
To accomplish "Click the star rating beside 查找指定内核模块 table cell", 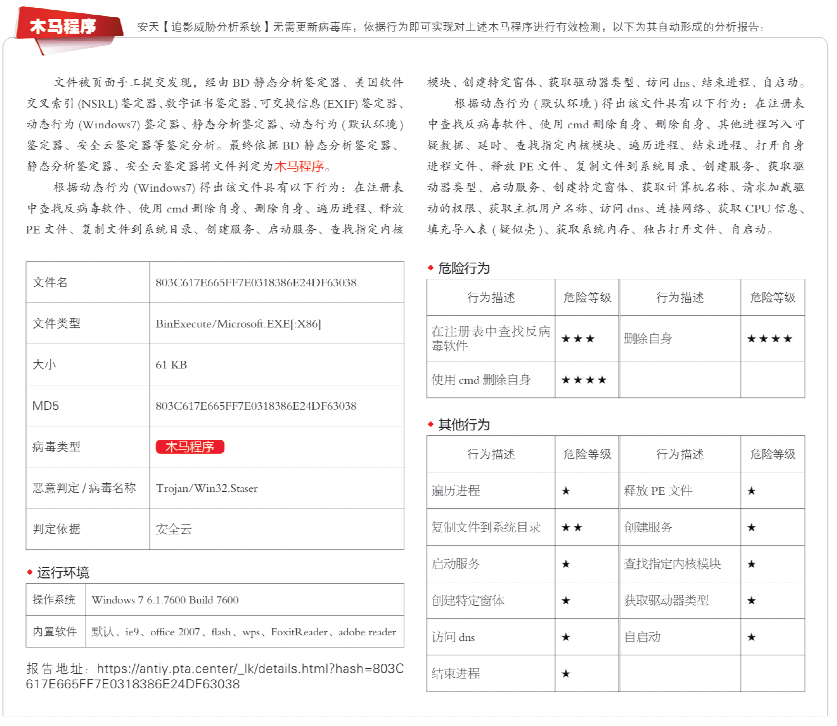I will 752,564.
